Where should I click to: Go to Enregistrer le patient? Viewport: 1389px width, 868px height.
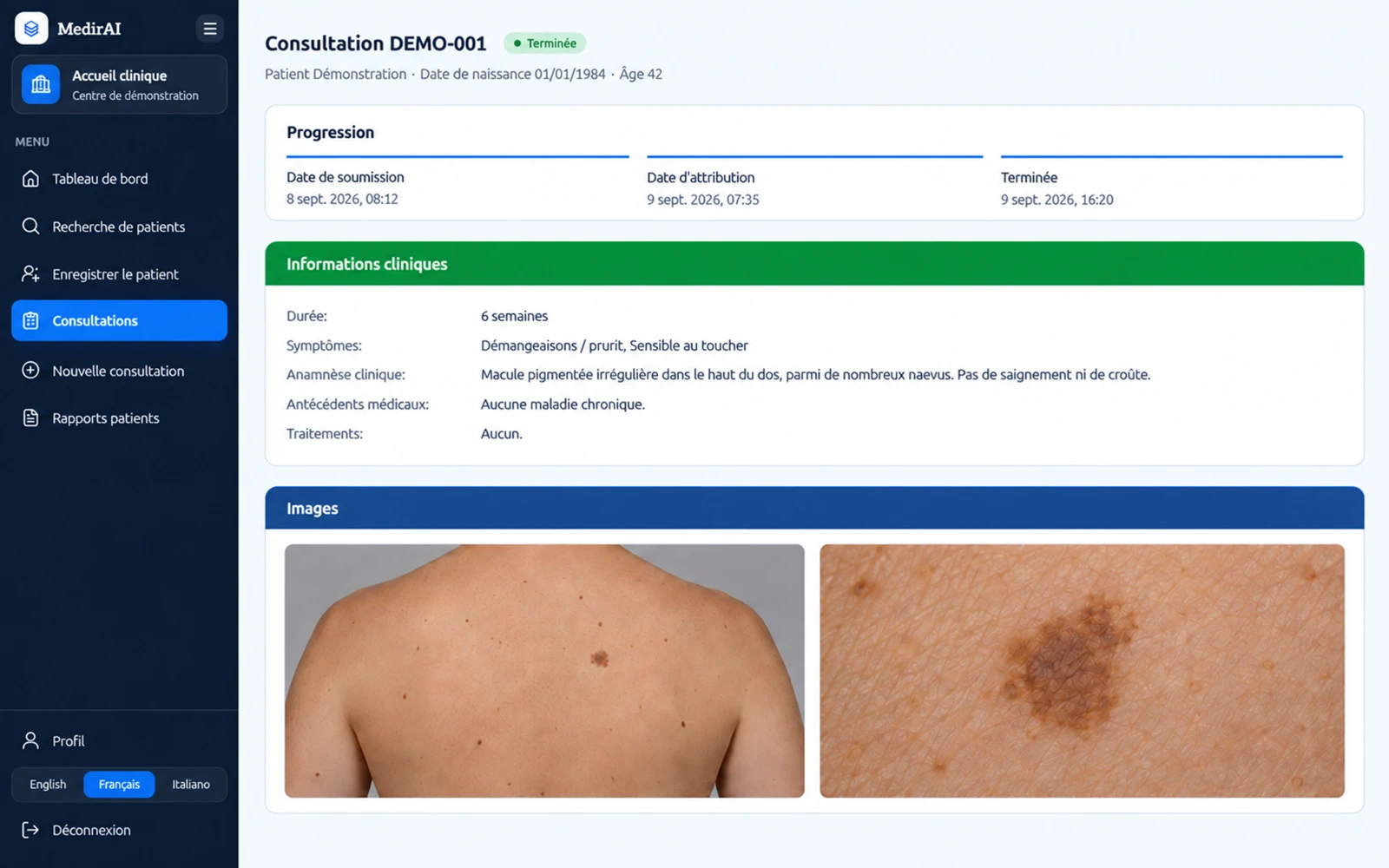click(x=119, y=274)
